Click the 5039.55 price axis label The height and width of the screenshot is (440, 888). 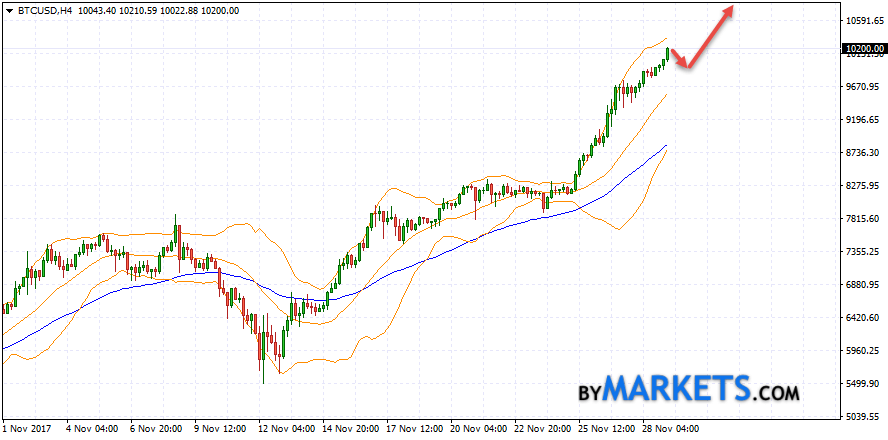861,417
